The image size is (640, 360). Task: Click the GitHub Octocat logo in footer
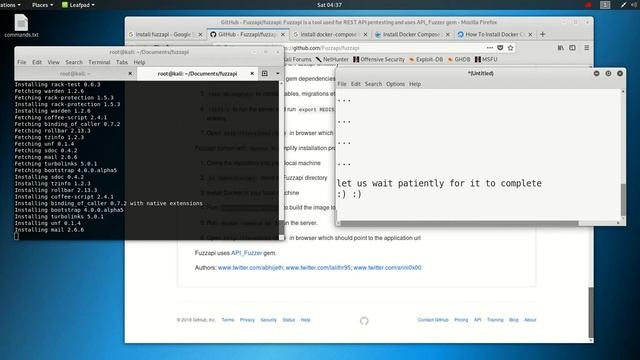[x=364, y=321]
